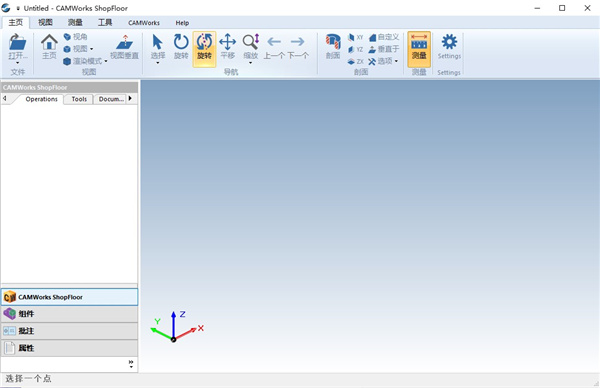Screen dimensions: 600x388
Task: Switch to the 视图 ribbon tab
Action: 45,23
